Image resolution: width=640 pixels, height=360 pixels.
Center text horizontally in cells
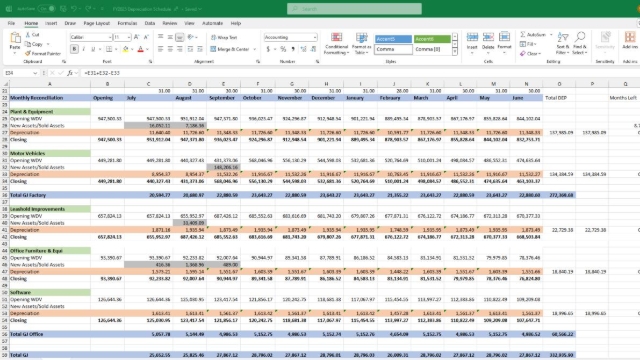pyautogui.click(x=170, y=49)
